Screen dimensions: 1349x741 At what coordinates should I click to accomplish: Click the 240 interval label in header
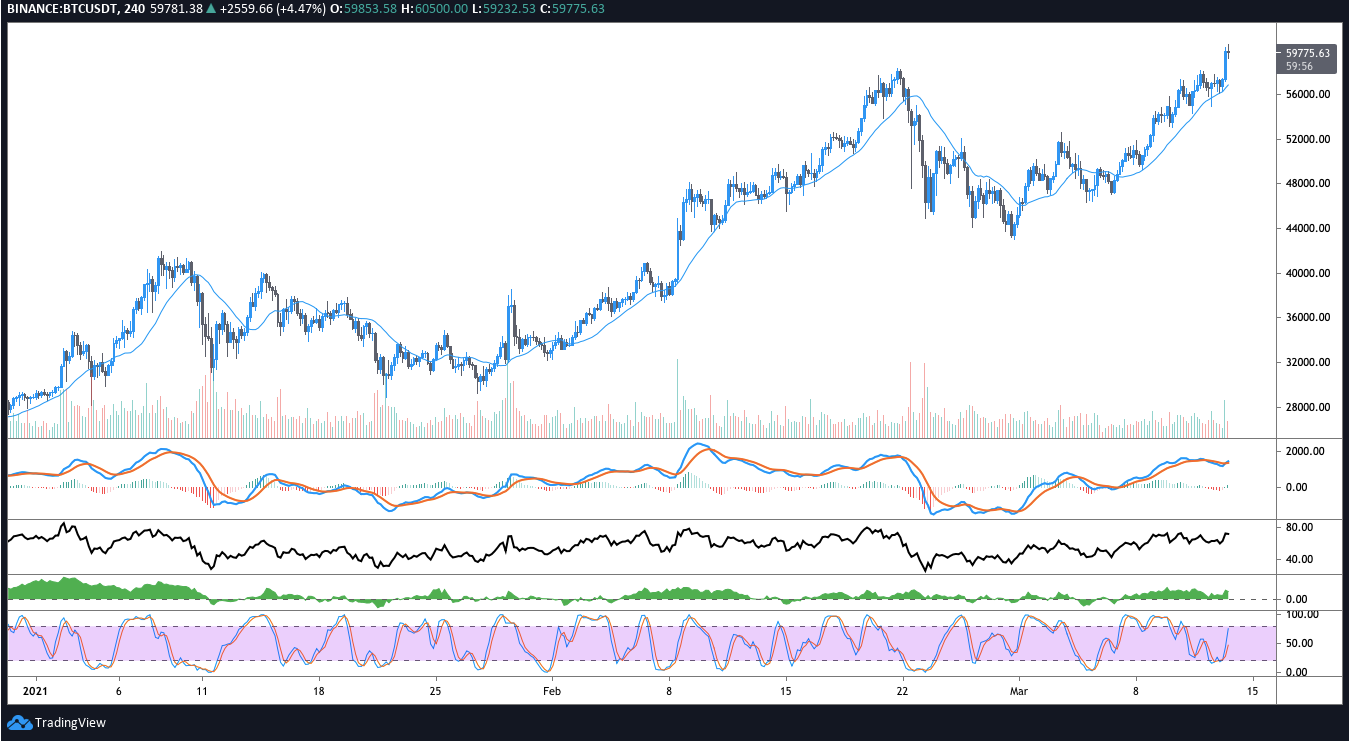pos(126,9)
